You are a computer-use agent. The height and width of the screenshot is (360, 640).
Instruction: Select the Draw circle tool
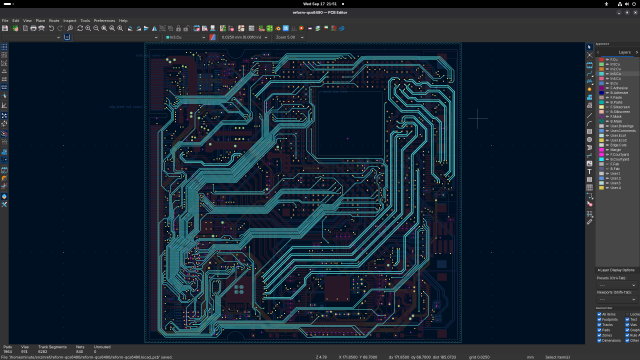point(589,140)
